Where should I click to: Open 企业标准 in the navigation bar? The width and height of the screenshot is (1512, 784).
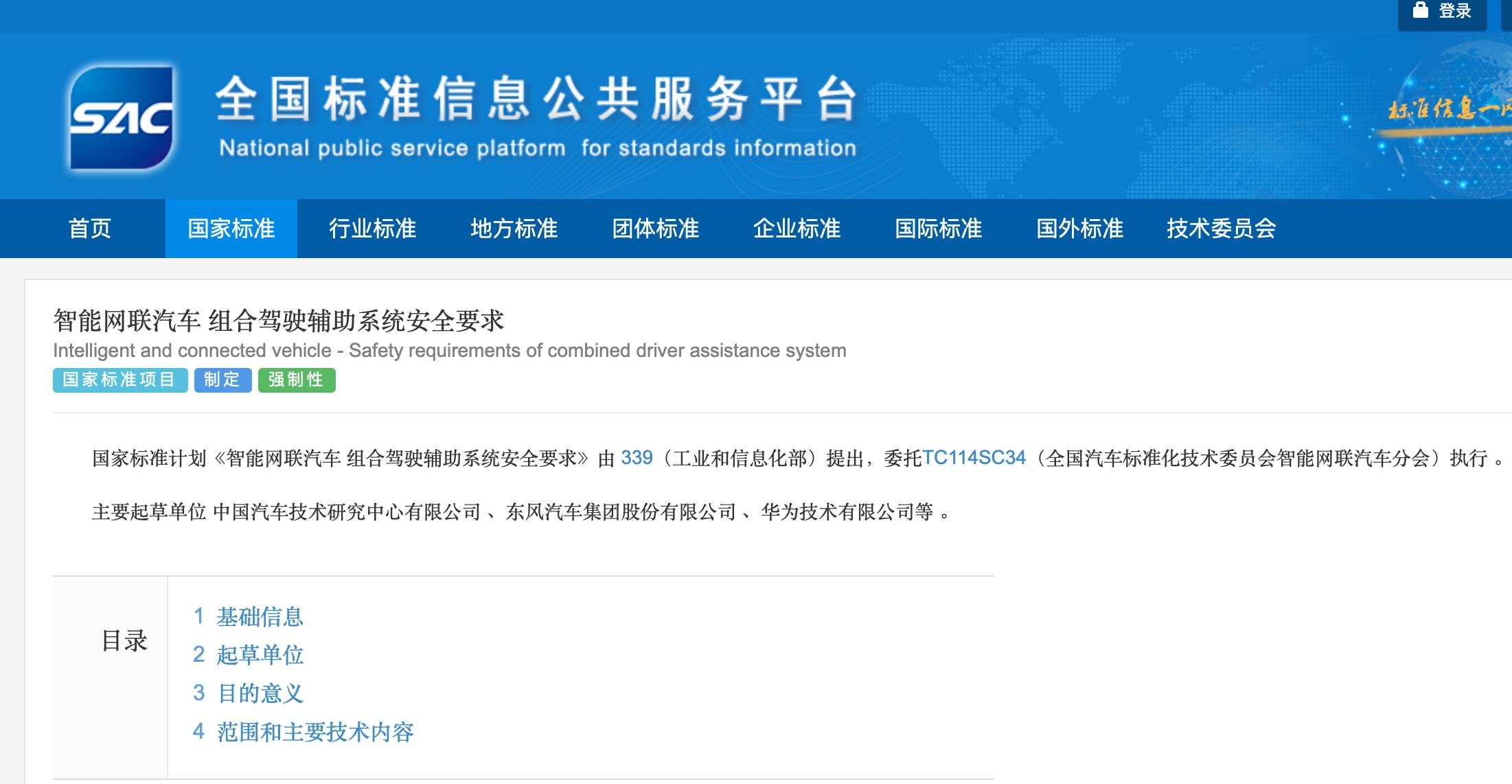(x=797, y=229)
